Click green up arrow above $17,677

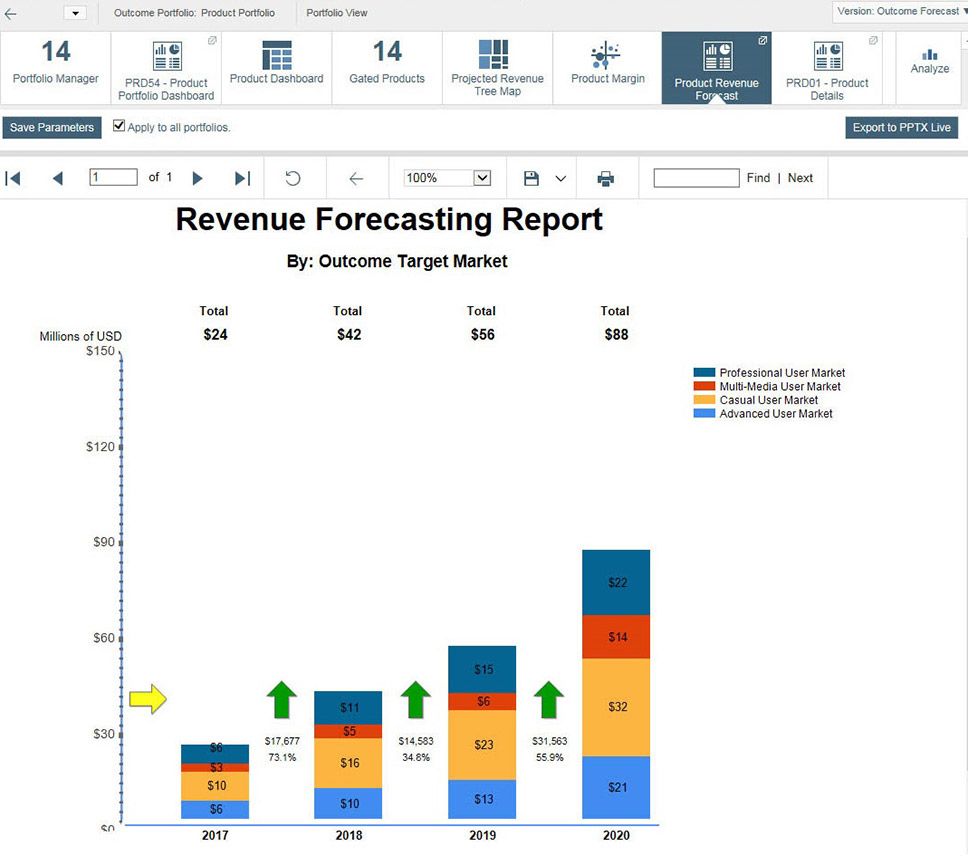[282, 700]
